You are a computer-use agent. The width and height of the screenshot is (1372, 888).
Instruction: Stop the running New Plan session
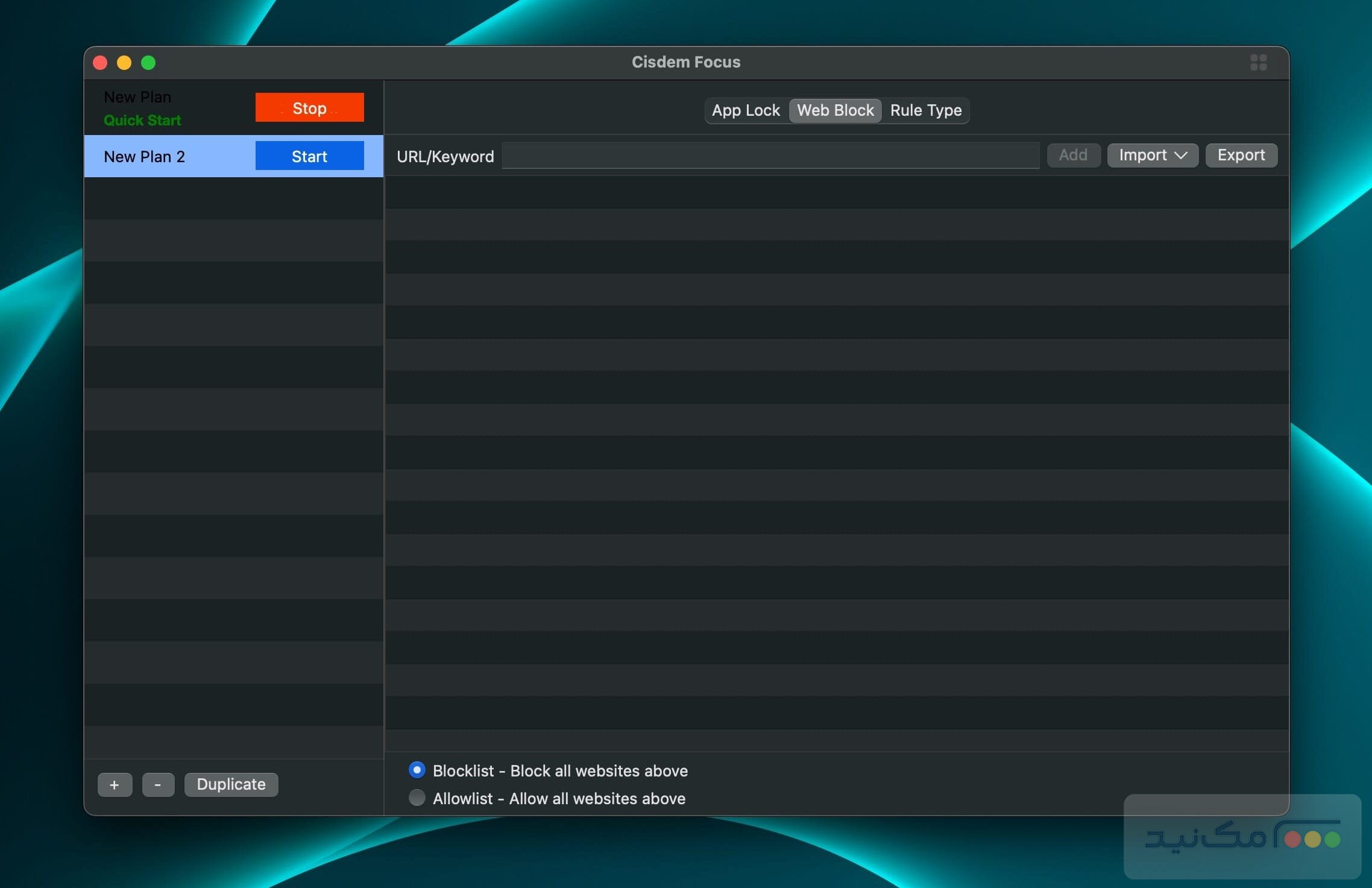tap(309, 108)
